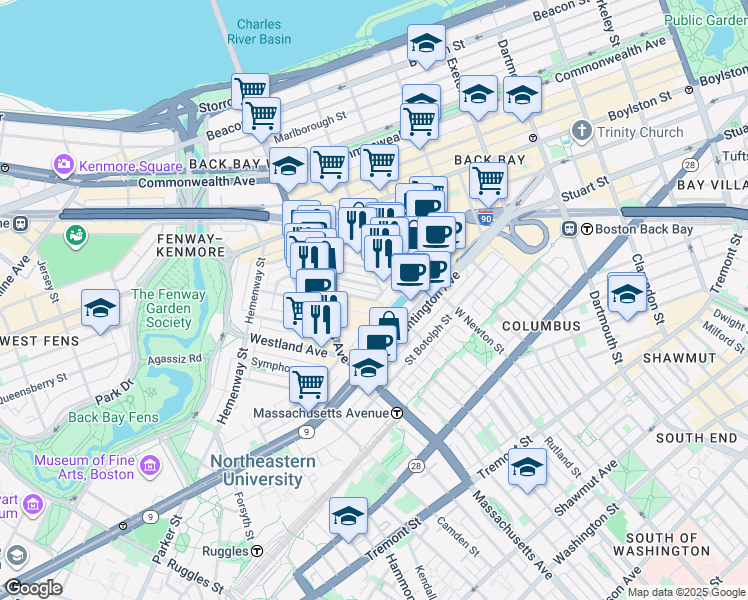The width and height of the screenshot is (748, 600).
Task: Click the Ruggles T station symbol
Action: (257, 551)
